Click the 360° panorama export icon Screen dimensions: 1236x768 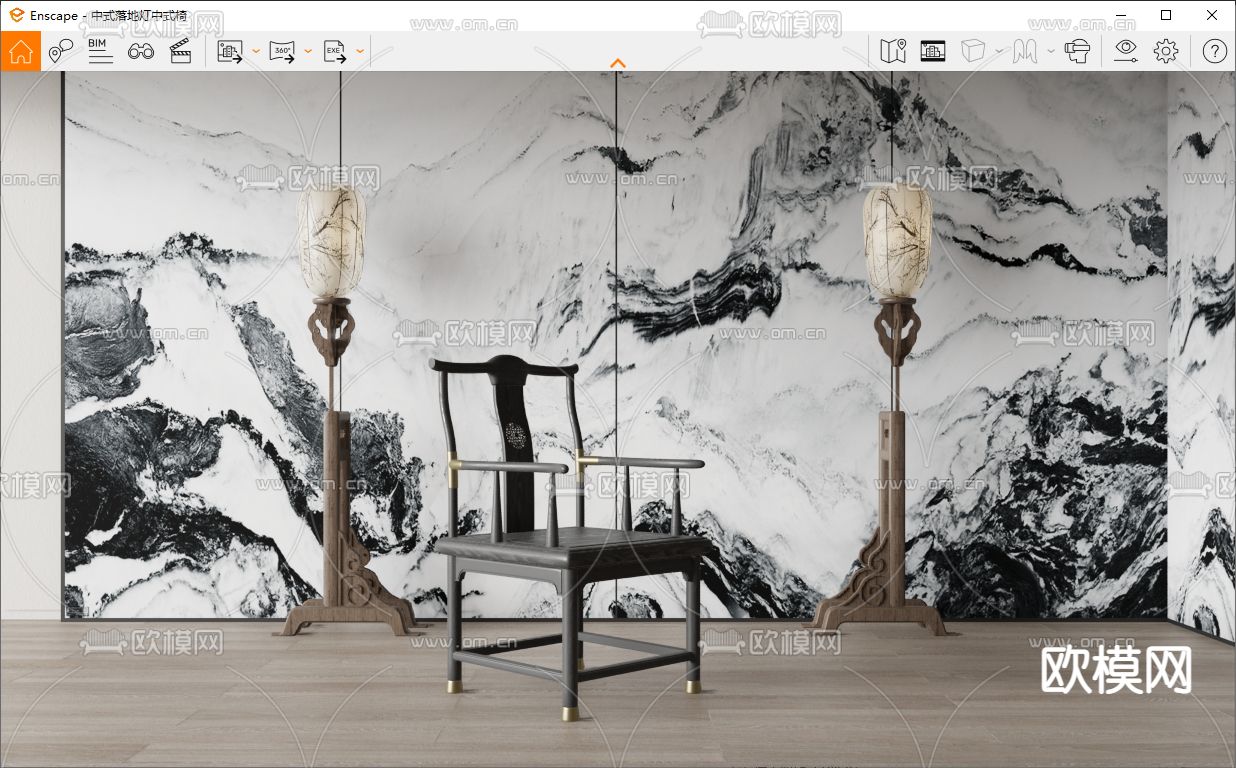coord(283,51)
